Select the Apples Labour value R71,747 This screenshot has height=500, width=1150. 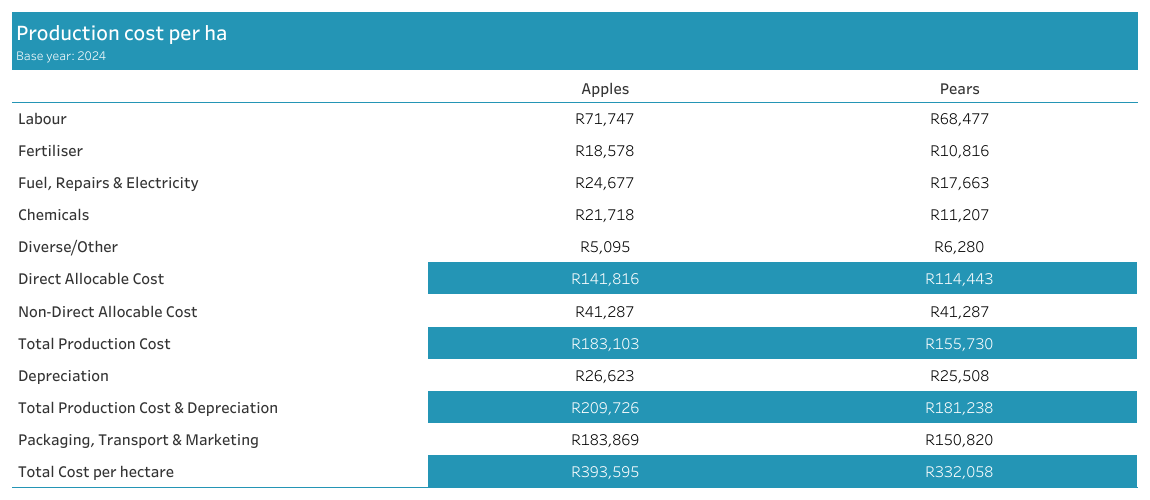605,119
